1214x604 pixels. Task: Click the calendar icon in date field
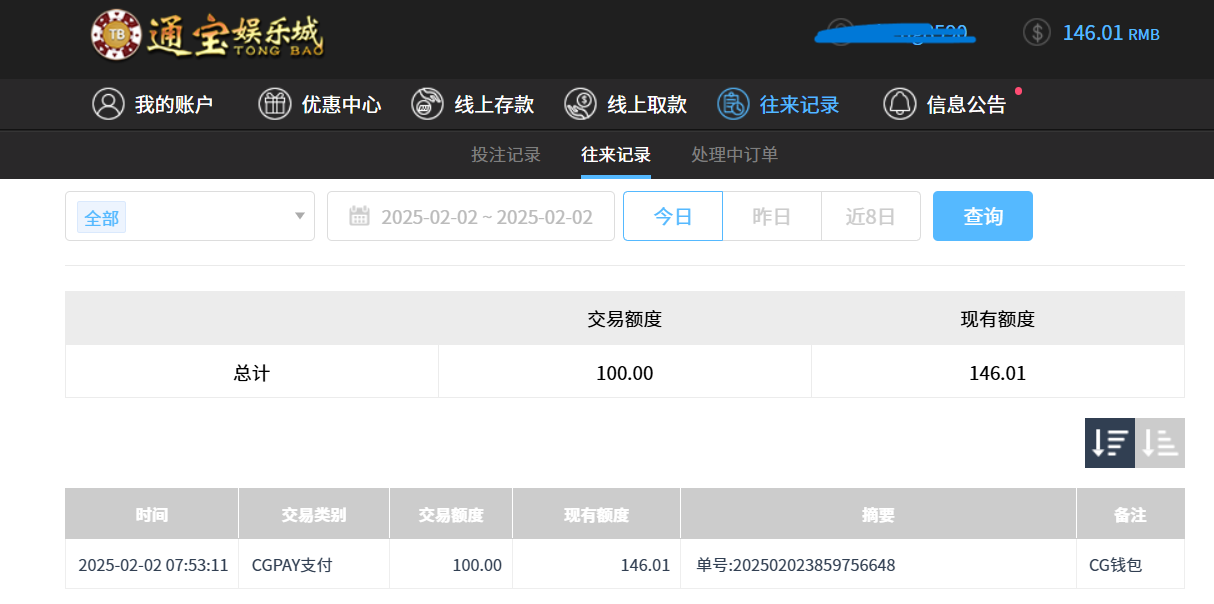359,216
